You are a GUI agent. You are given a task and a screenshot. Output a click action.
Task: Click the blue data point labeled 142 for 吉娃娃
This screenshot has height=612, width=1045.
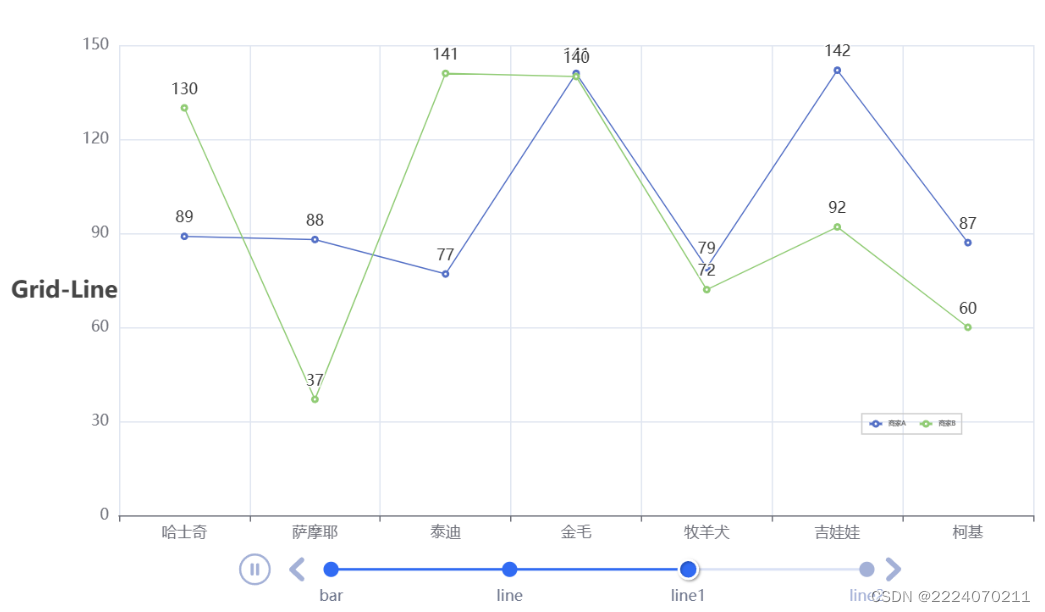(x=837, y=70)
